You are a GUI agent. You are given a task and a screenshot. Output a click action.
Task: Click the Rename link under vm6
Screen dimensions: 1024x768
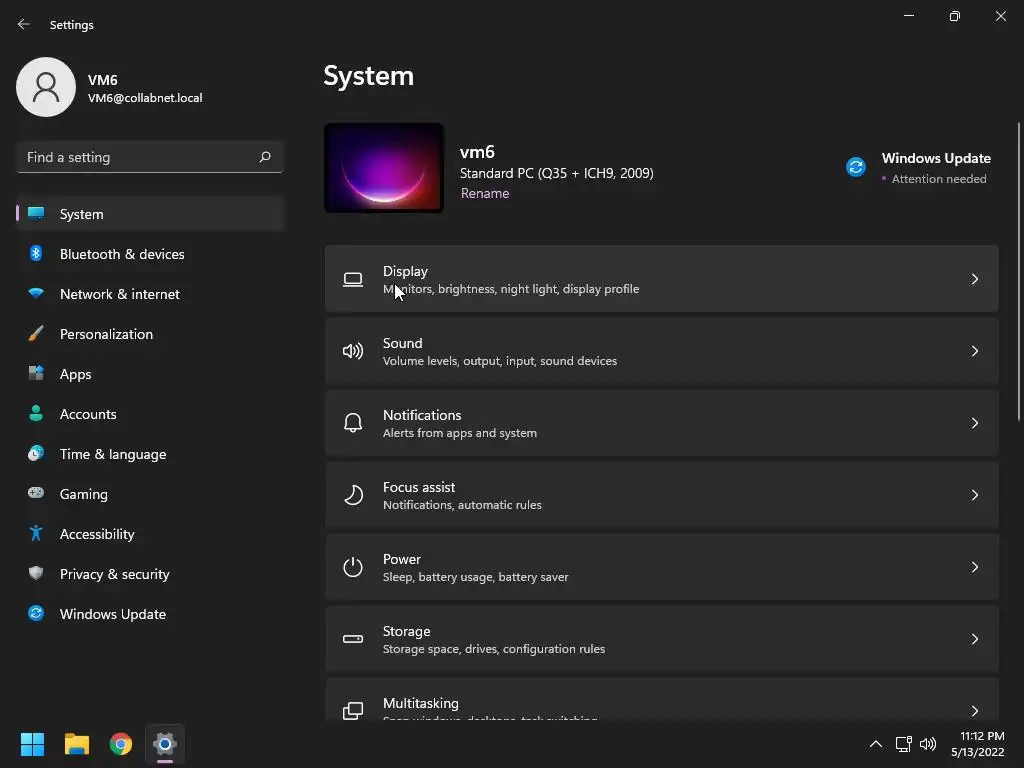[485, 193]
